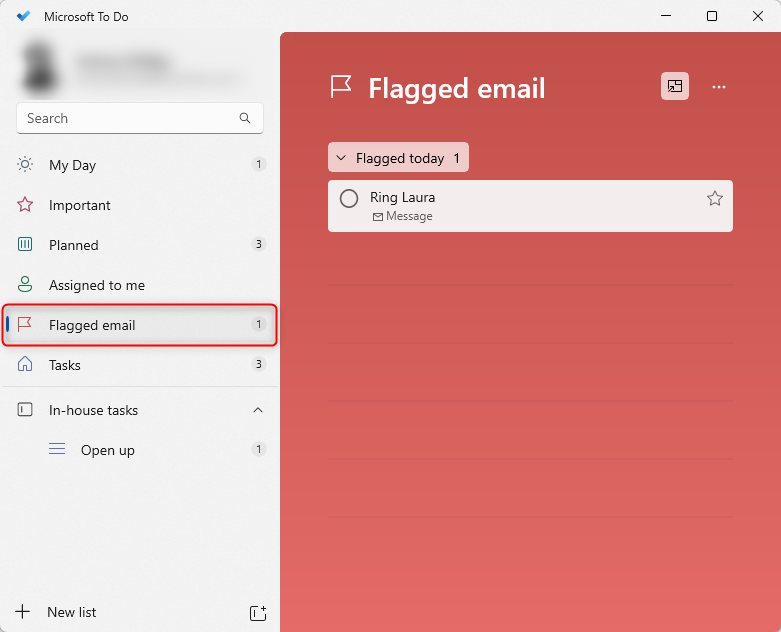
Task: Click the Flagged email count badge
Action: [259, 324]
